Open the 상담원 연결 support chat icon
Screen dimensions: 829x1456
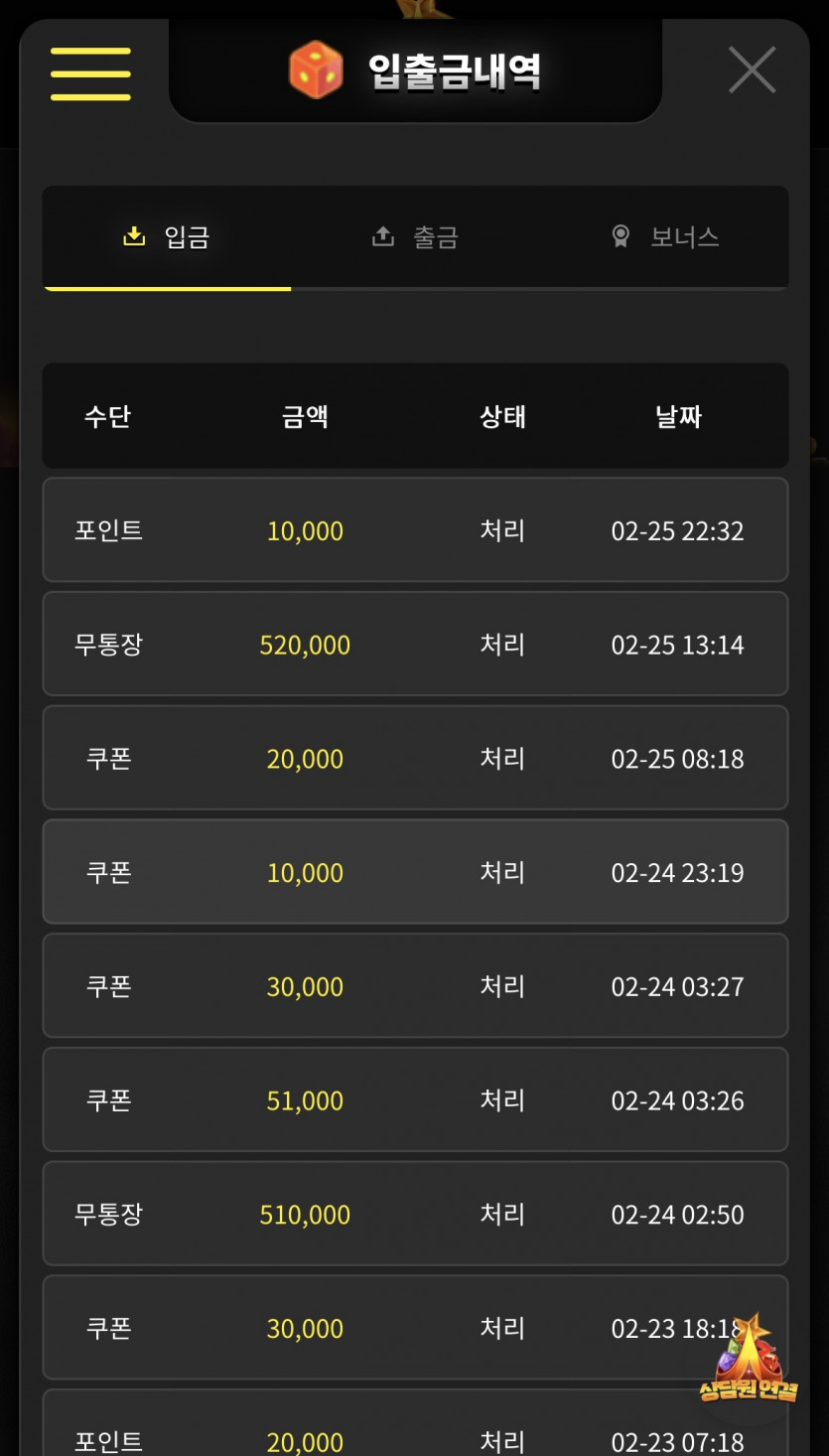[x=748, y=1363]
